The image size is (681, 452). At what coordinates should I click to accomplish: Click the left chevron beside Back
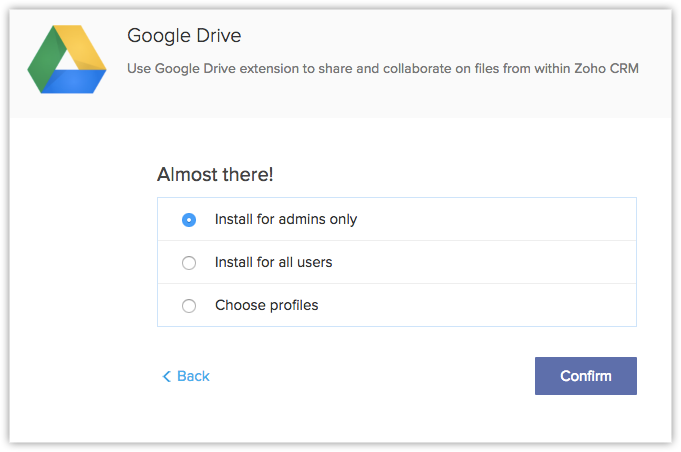[x=167, y=377]
